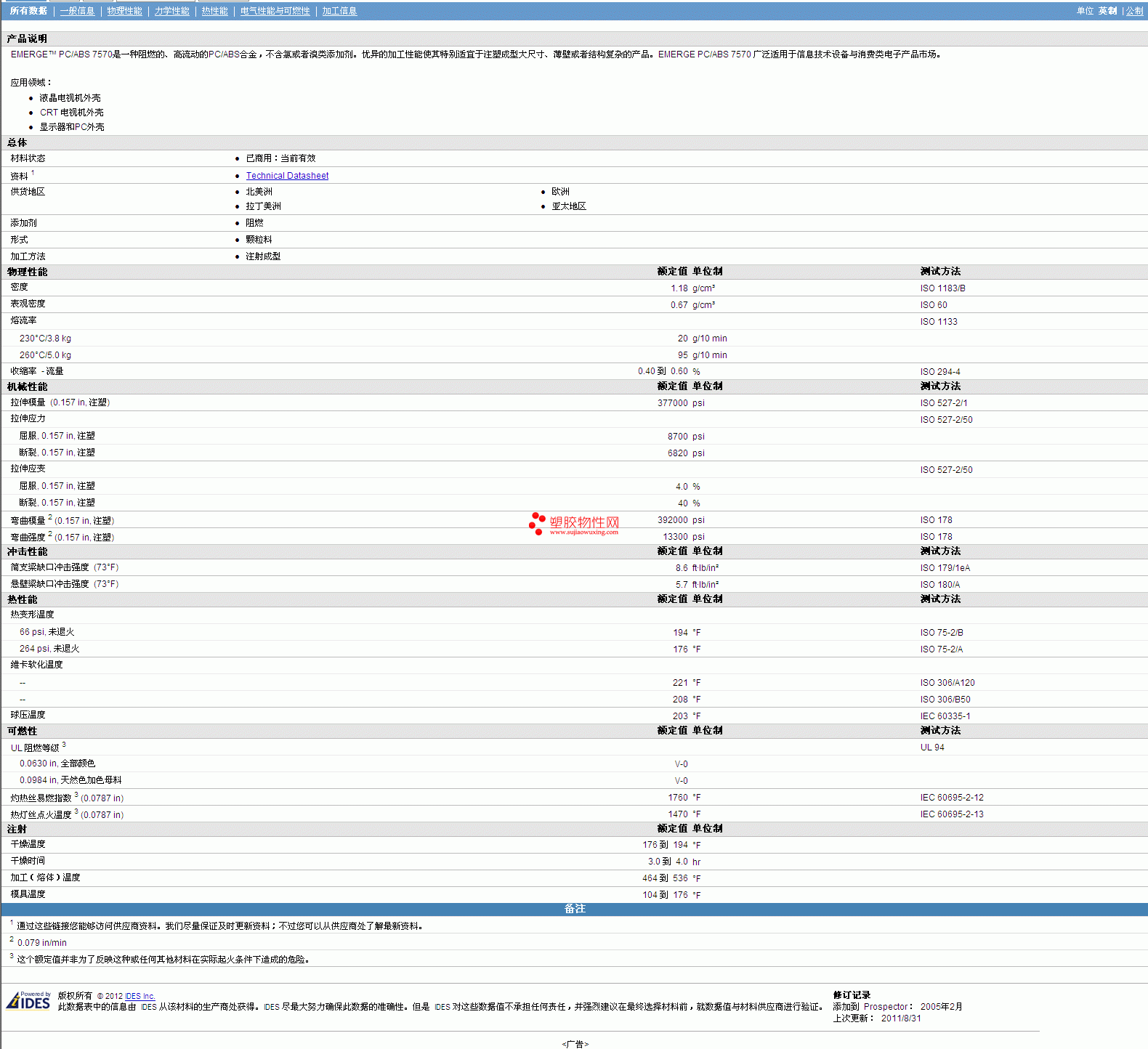Click the 干燥温度 row label

tap(28, 844)
